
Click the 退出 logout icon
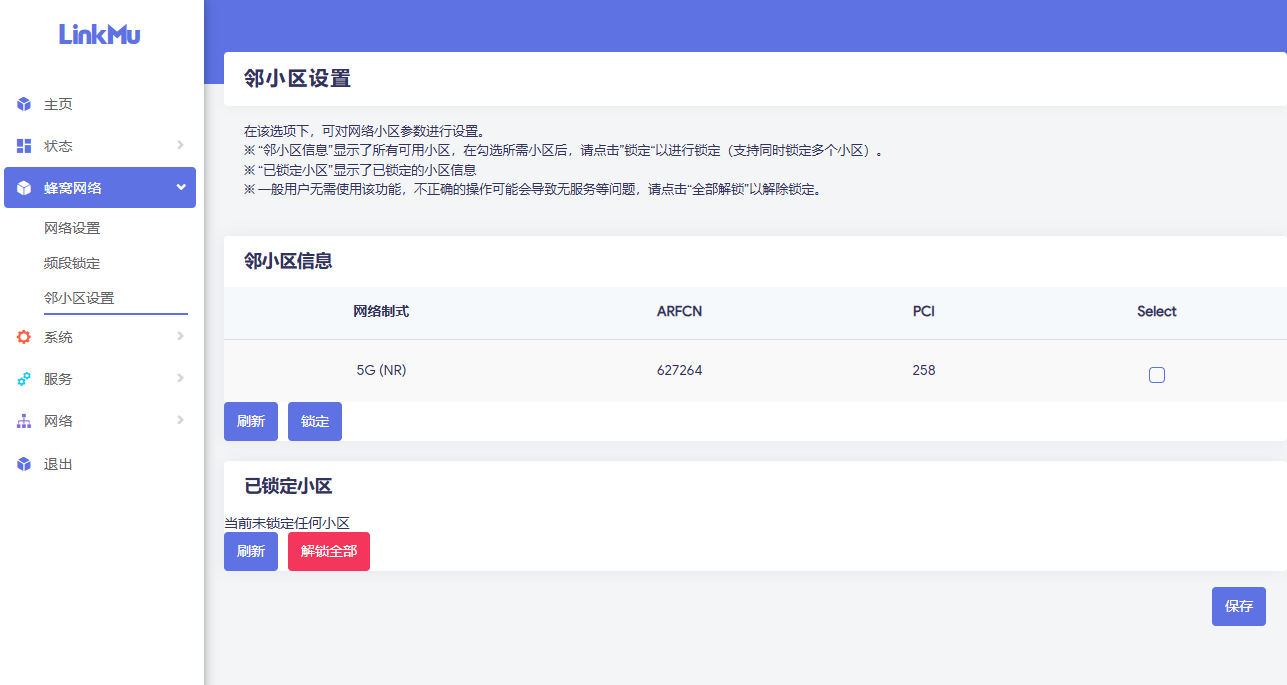coord(24,464)
